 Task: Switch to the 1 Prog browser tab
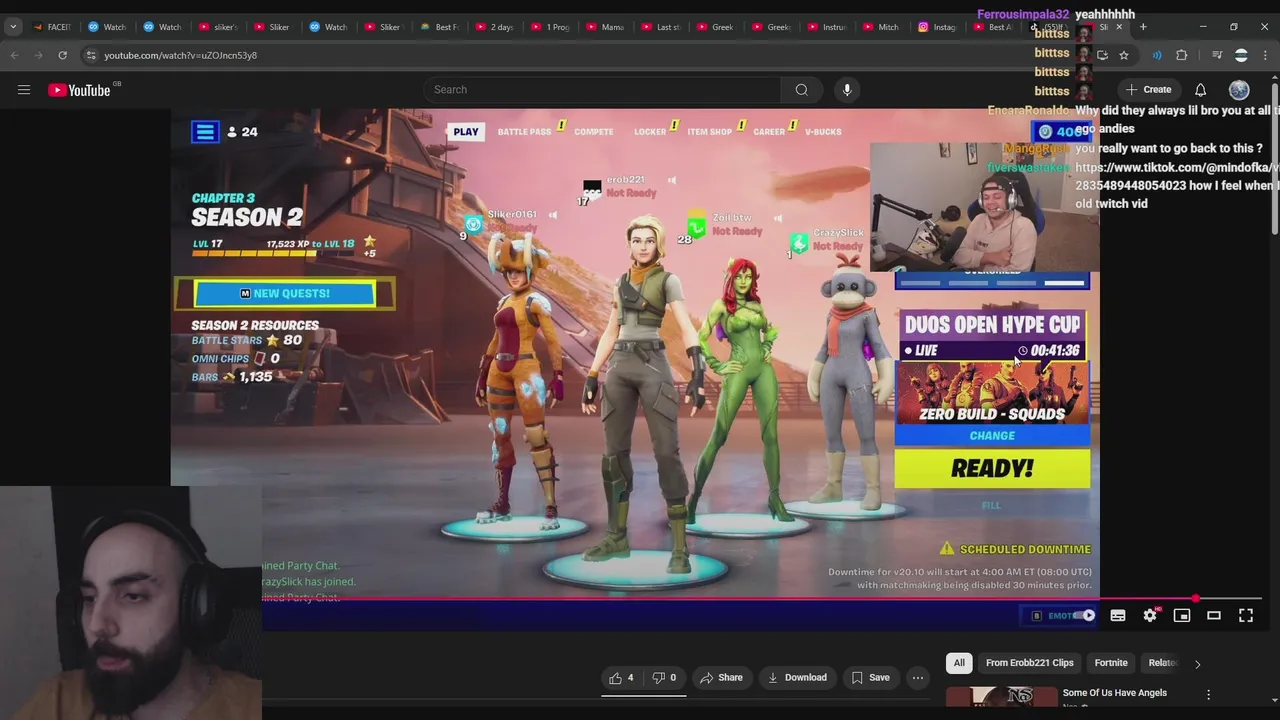click(x=550, y=27)
